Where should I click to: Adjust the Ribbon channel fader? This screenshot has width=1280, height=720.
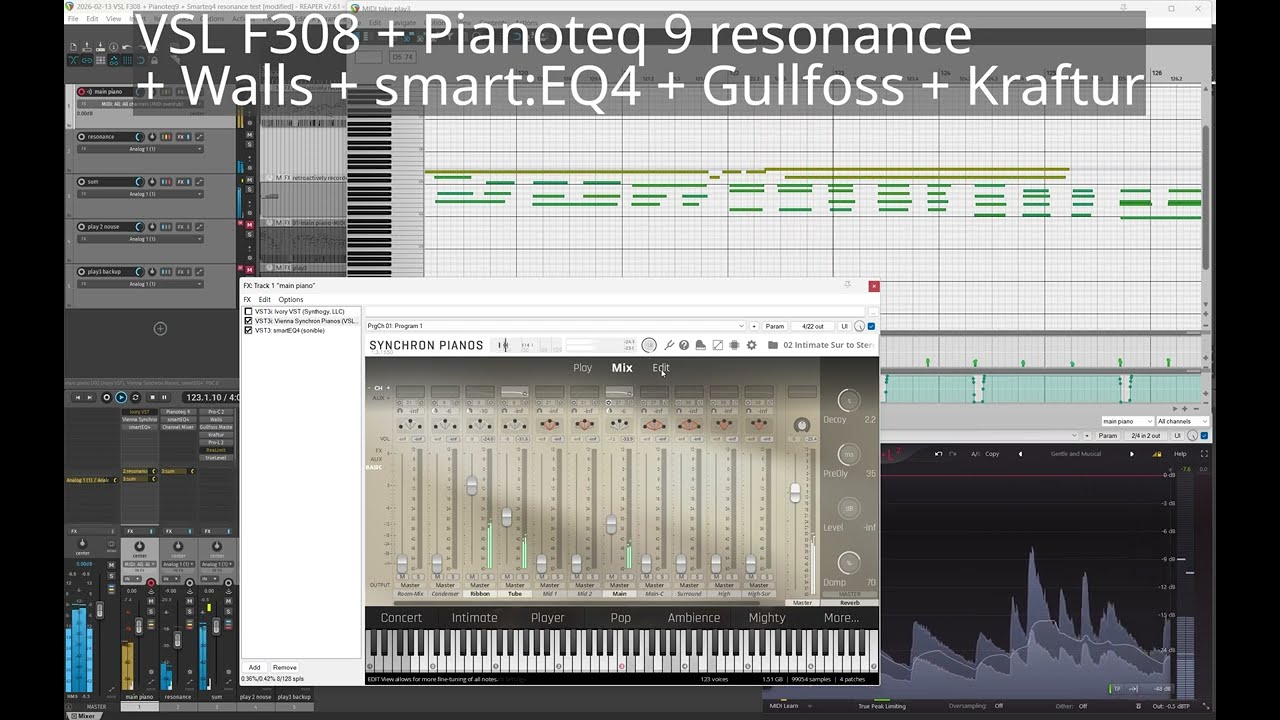tap(471, 486)
